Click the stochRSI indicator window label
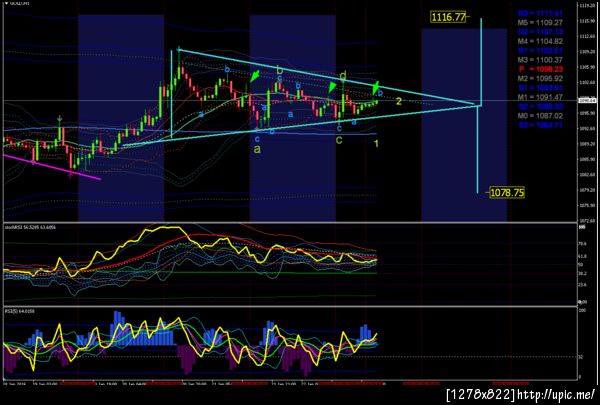The width and height of the screenshot is (600, 405). pyautogui.click(x=30, y=227)
